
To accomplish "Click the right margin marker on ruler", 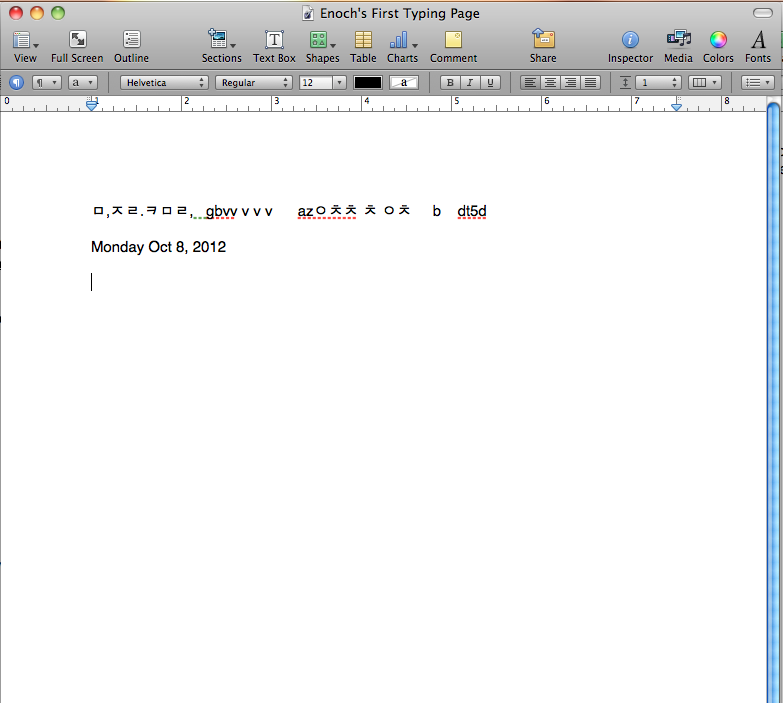I will [x=677, y=105].
